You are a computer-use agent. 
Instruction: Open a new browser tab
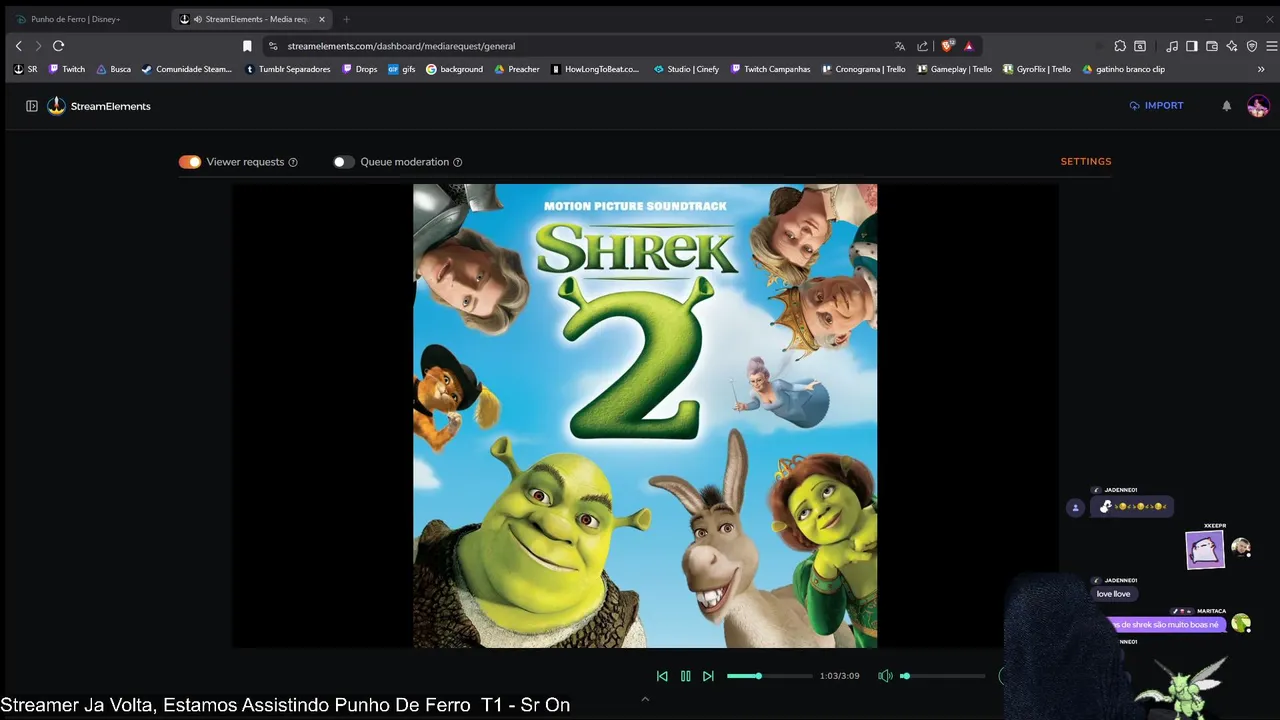tap(346, 19)
